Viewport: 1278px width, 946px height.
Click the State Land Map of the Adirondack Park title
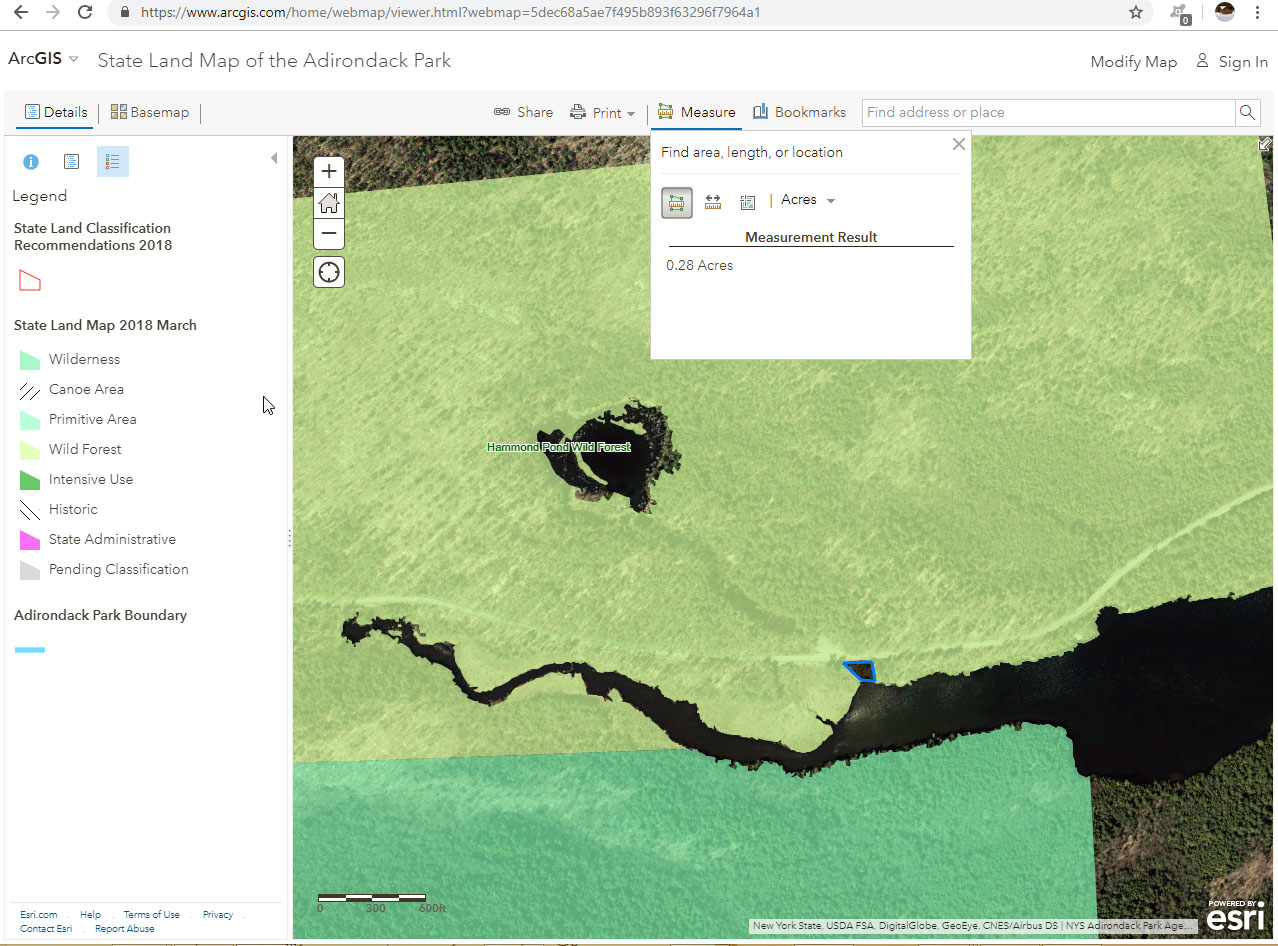coord(274,60)
